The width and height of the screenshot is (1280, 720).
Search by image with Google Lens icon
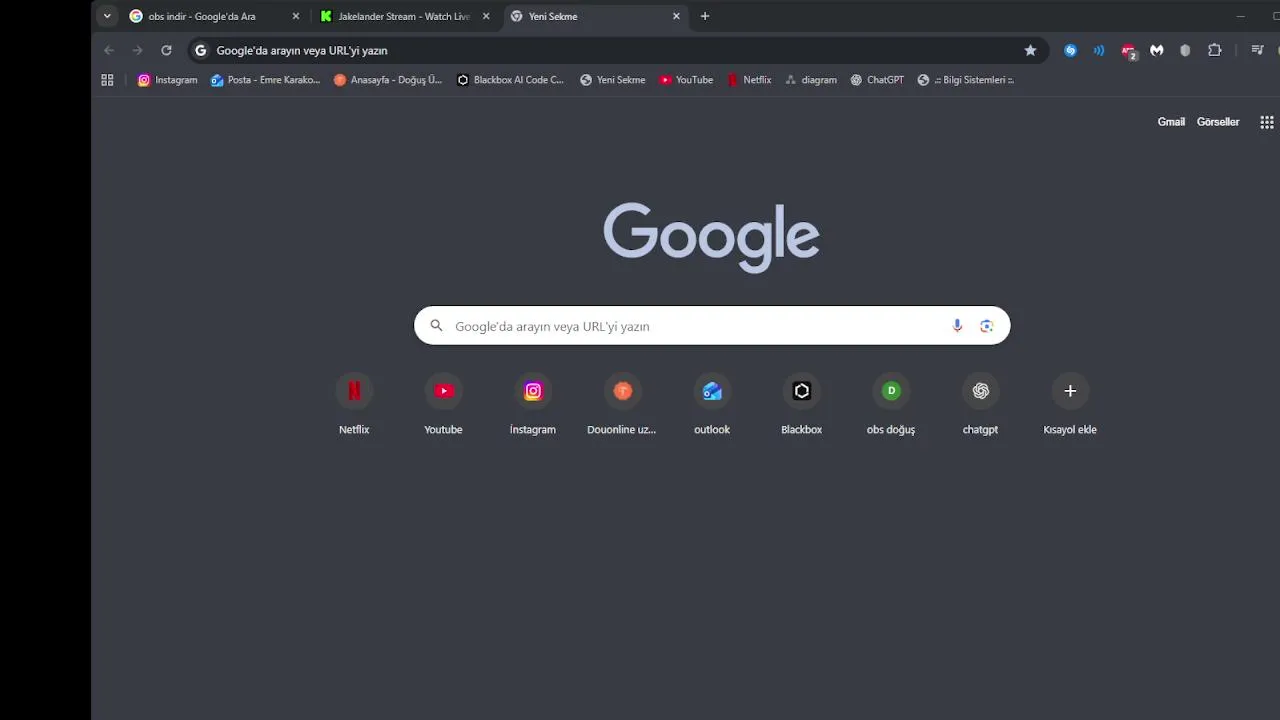pyautogui.click(x=987, y=326)
